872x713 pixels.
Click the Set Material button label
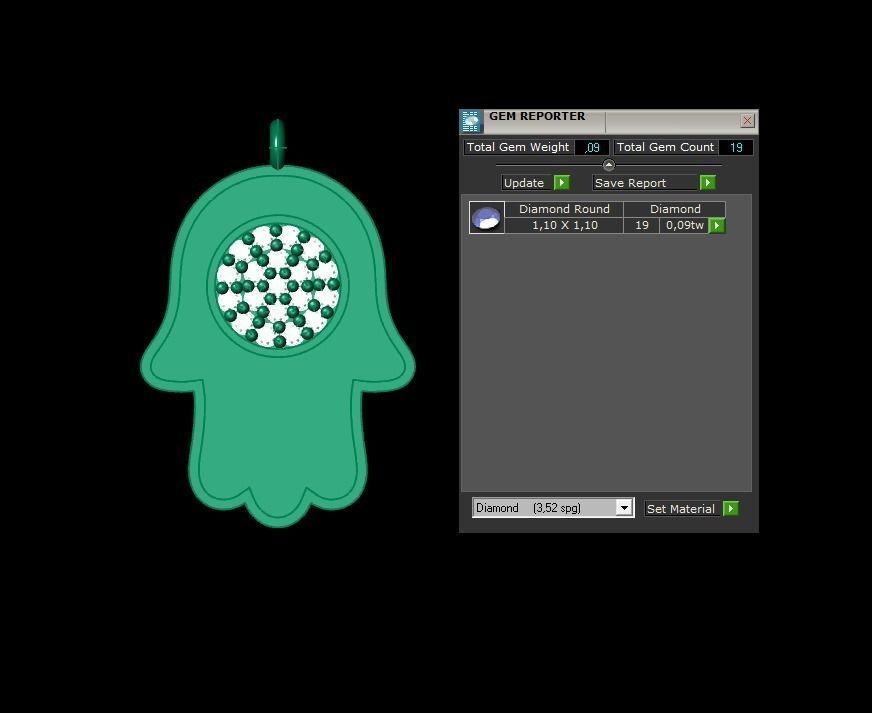(x=682, y=509)
